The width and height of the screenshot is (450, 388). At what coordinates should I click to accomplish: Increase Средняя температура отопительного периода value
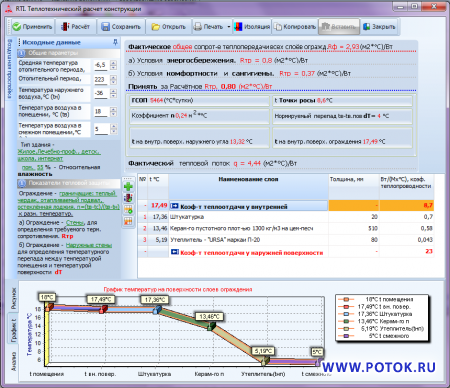(113, 62)
